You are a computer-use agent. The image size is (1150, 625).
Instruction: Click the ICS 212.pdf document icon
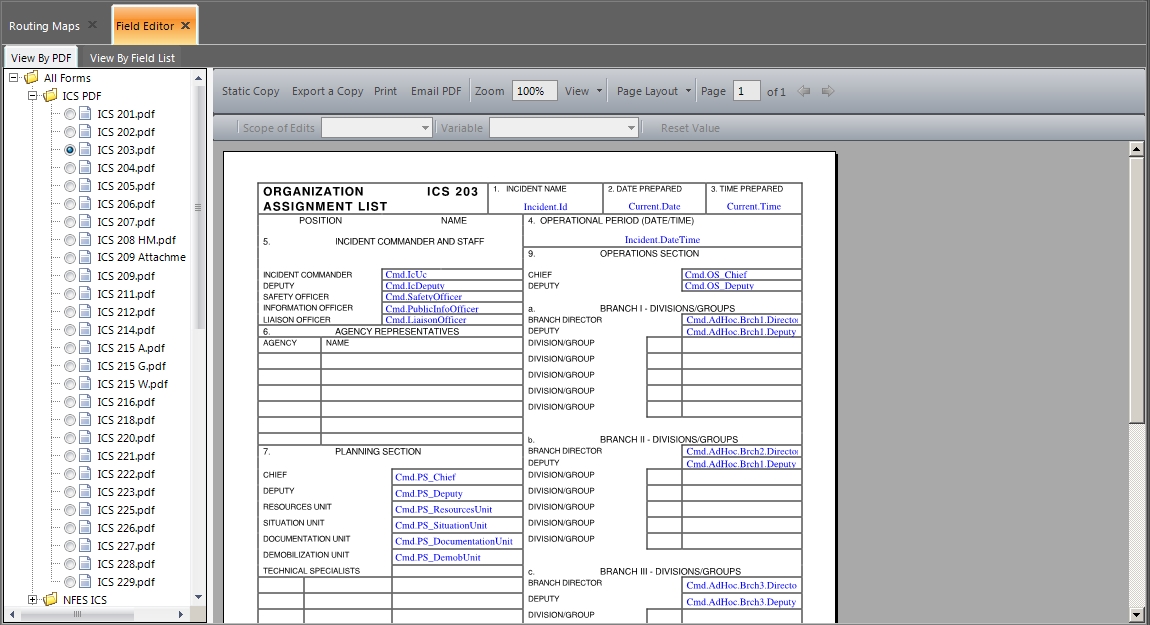(85, 312)
